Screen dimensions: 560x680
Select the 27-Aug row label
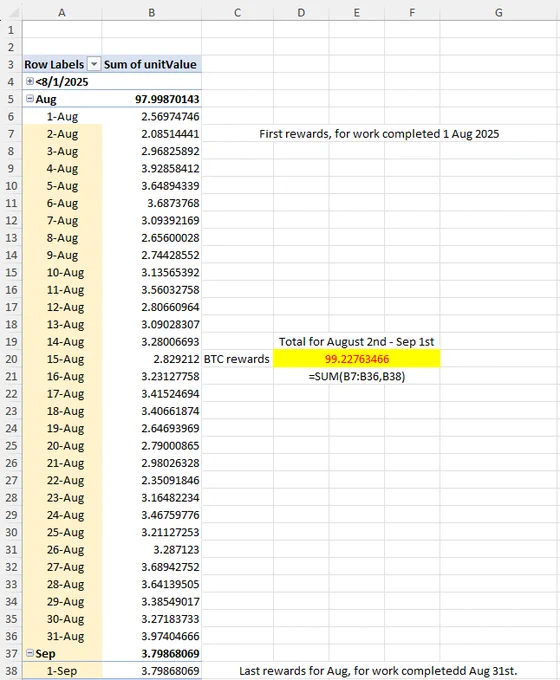tap(65, 567)
